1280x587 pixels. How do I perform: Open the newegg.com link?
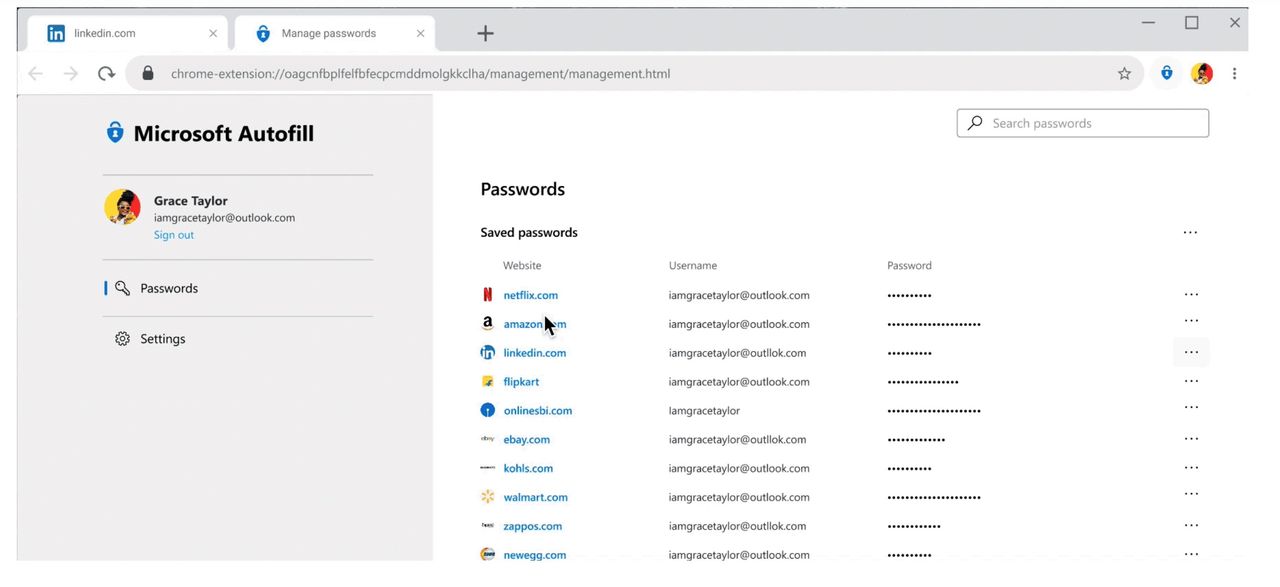tap(535, 555)
